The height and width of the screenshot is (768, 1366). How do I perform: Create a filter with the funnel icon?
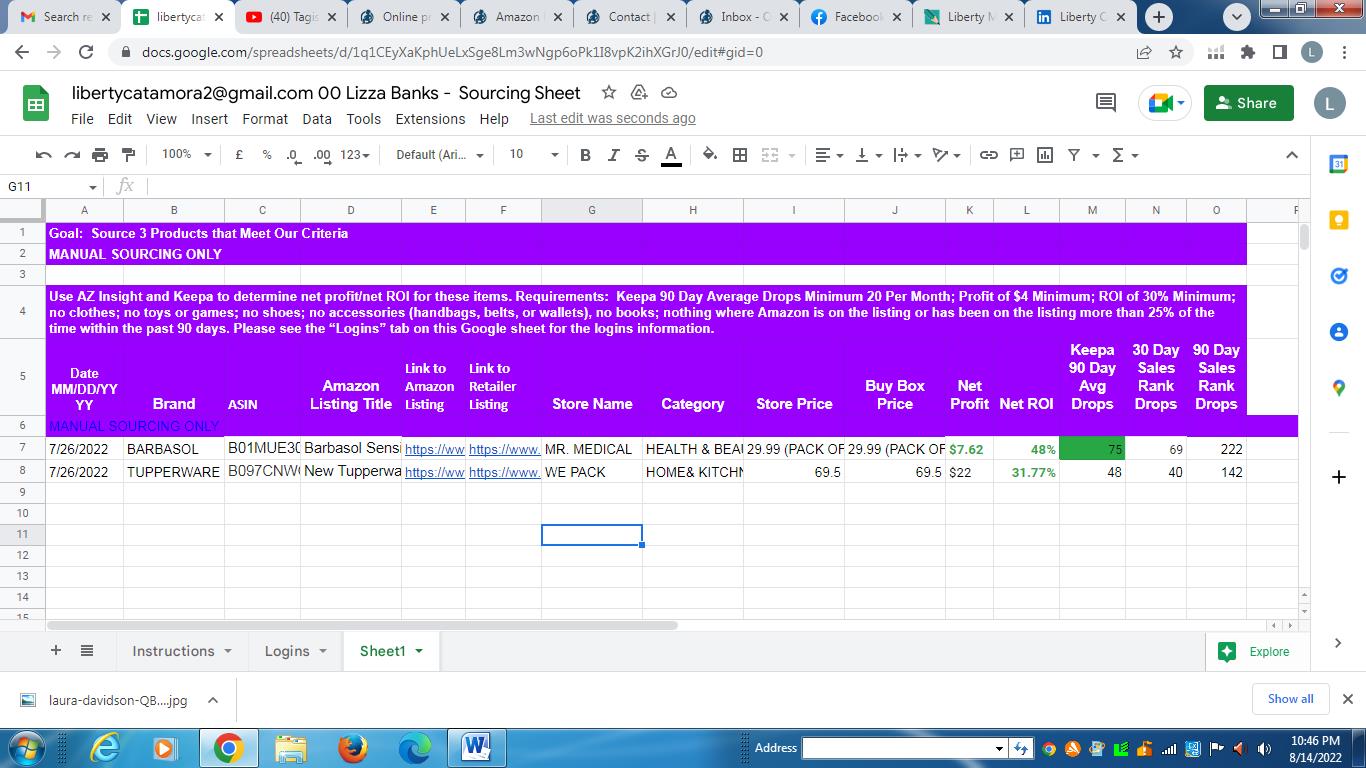coord(1074,155)
